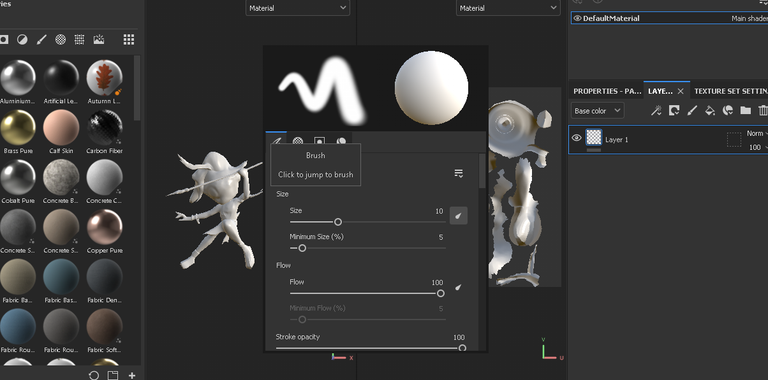Switch to Texture Set Settings tab
The height and width of the screenshot is (380, 768).
pyautogui.click(x=730, y=91)
